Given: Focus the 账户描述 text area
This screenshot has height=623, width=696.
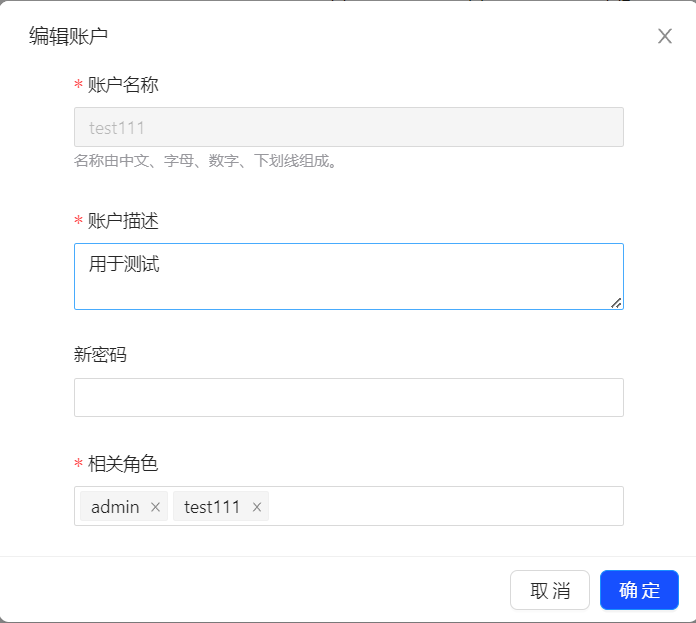Looking at the screenshot, I should click(349, 276).
